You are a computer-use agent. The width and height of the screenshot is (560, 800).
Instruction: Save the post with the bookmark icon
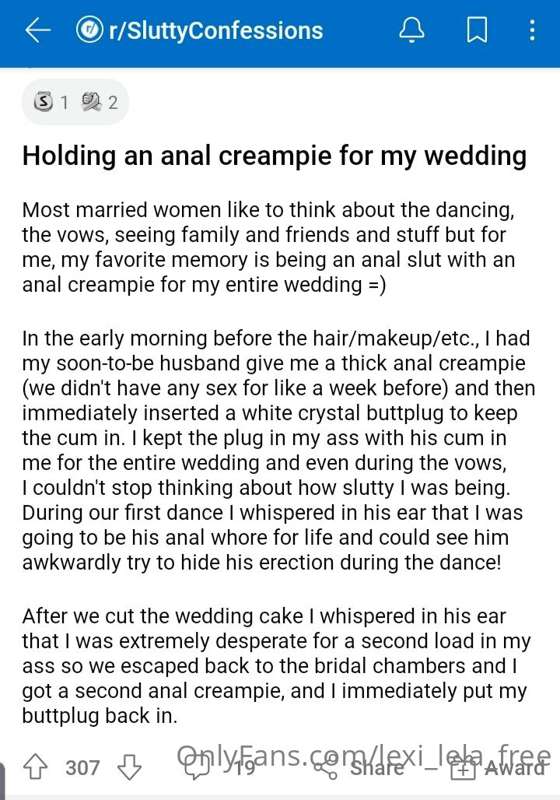coord(477,31)
